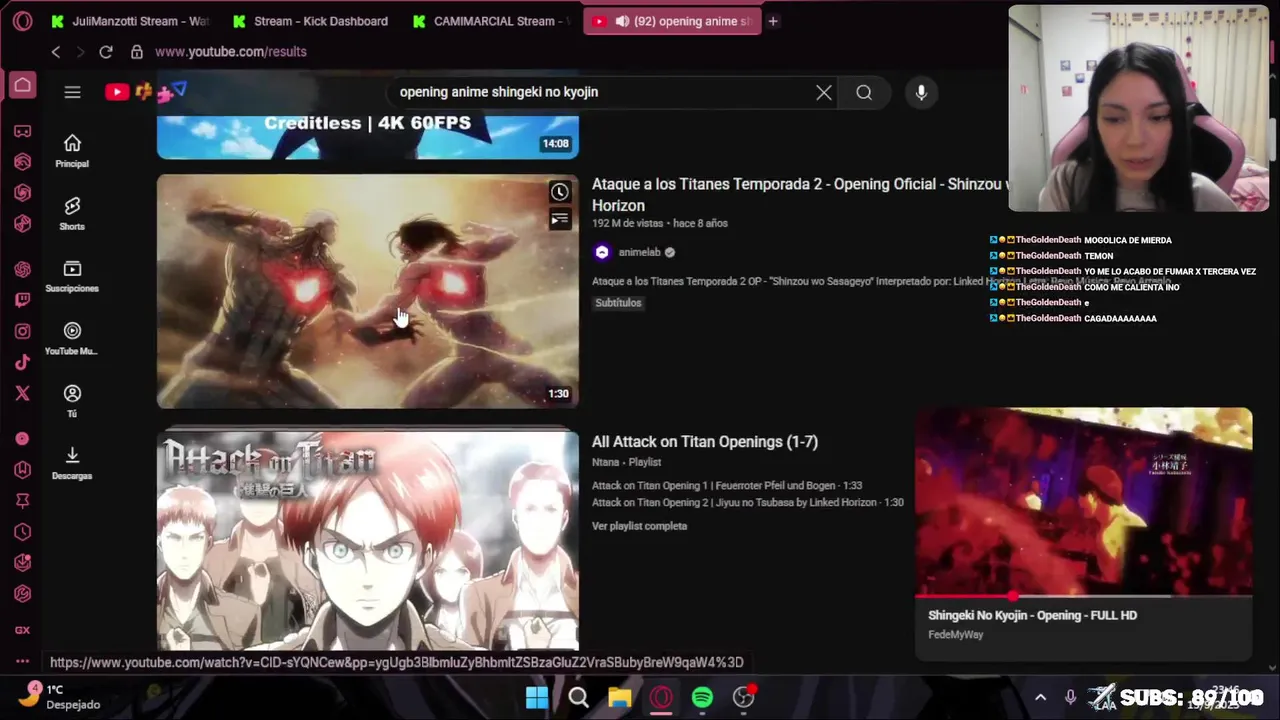
Task: Reload the current YouTube page
Action: point(106,51)
